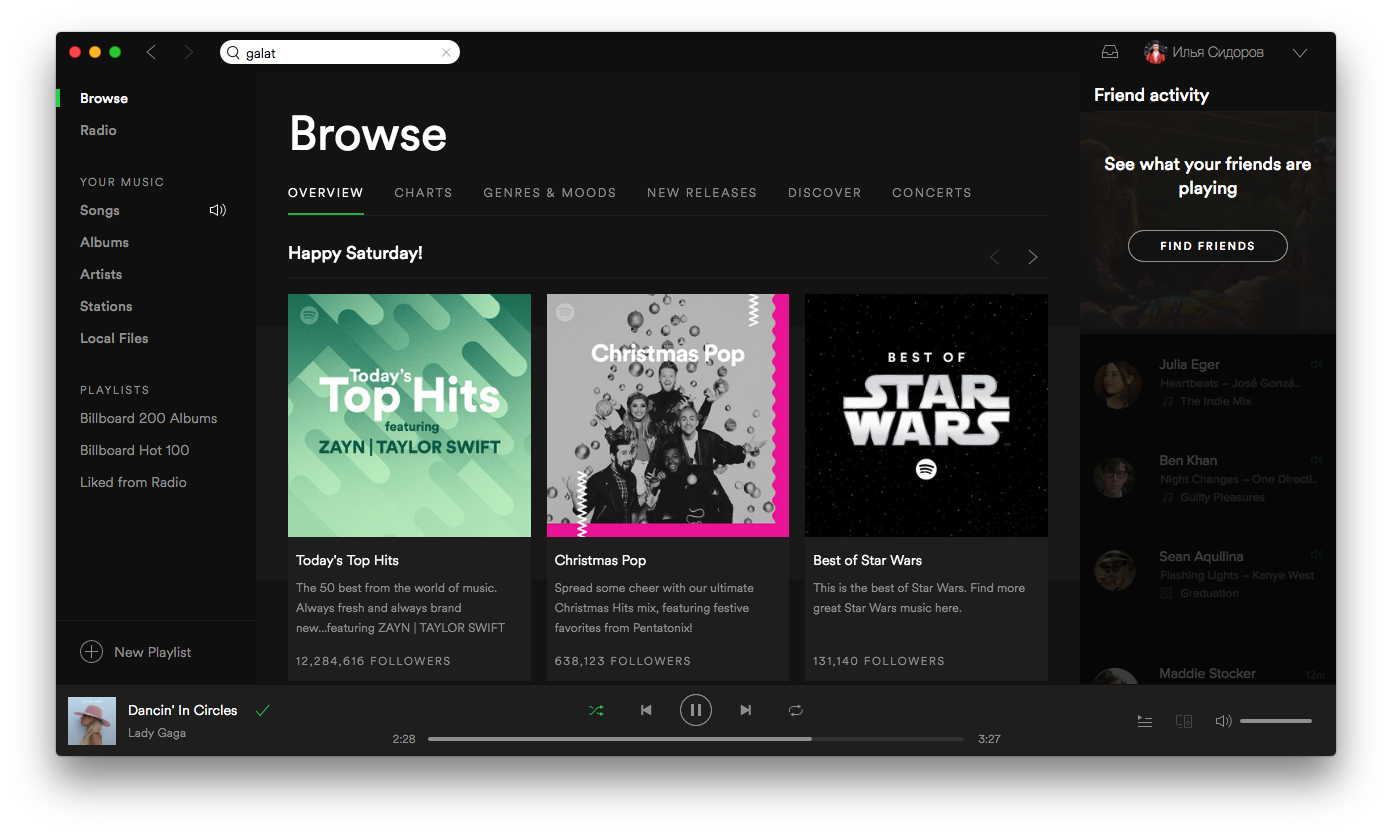
Task: Click the Best of Star Wars title
Action: pos(867,560)
